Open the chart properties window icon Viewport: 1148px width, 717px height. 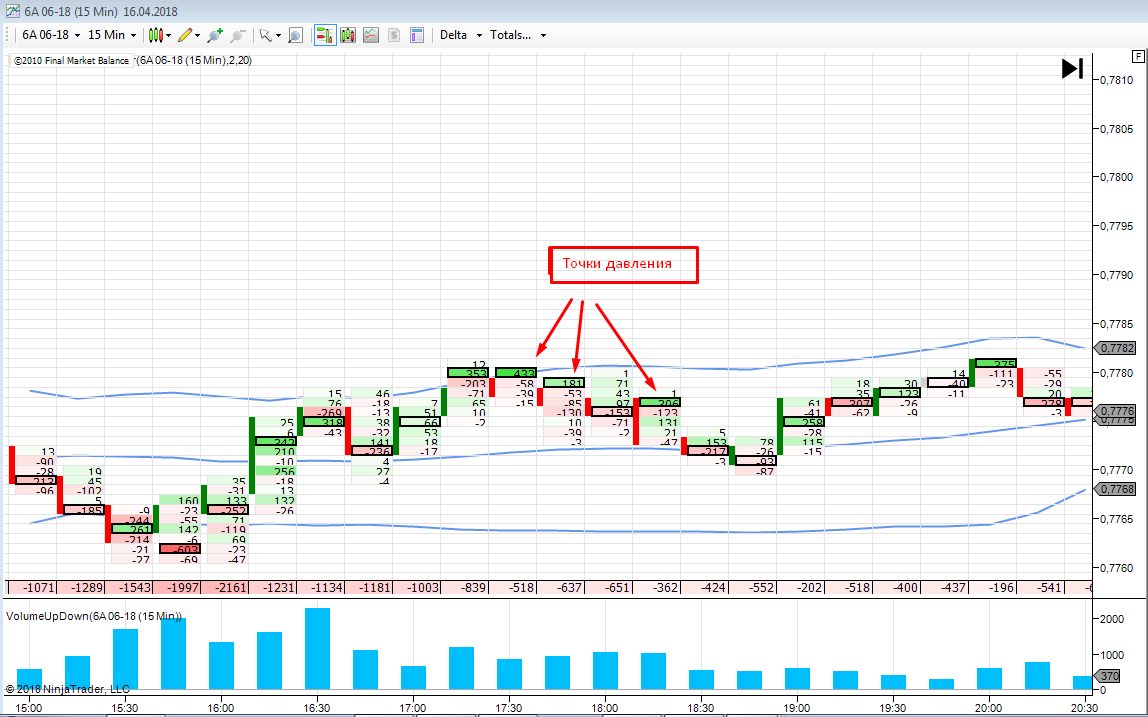click(417, 35)
